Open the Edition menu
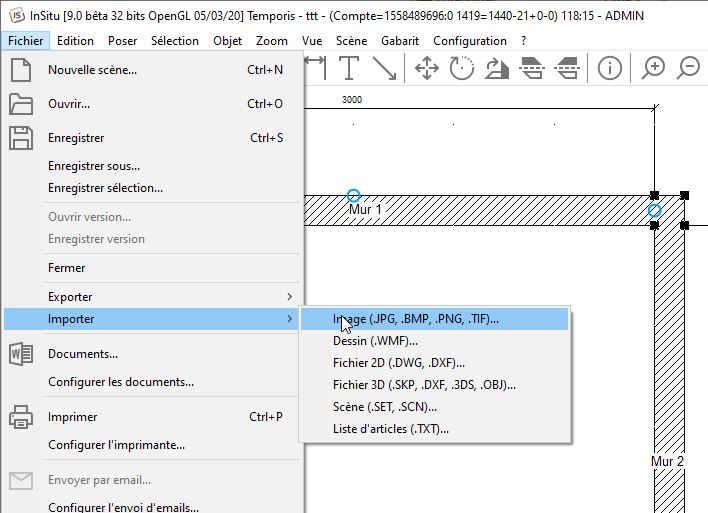This screenshot has height=513, width=708. 75,41
